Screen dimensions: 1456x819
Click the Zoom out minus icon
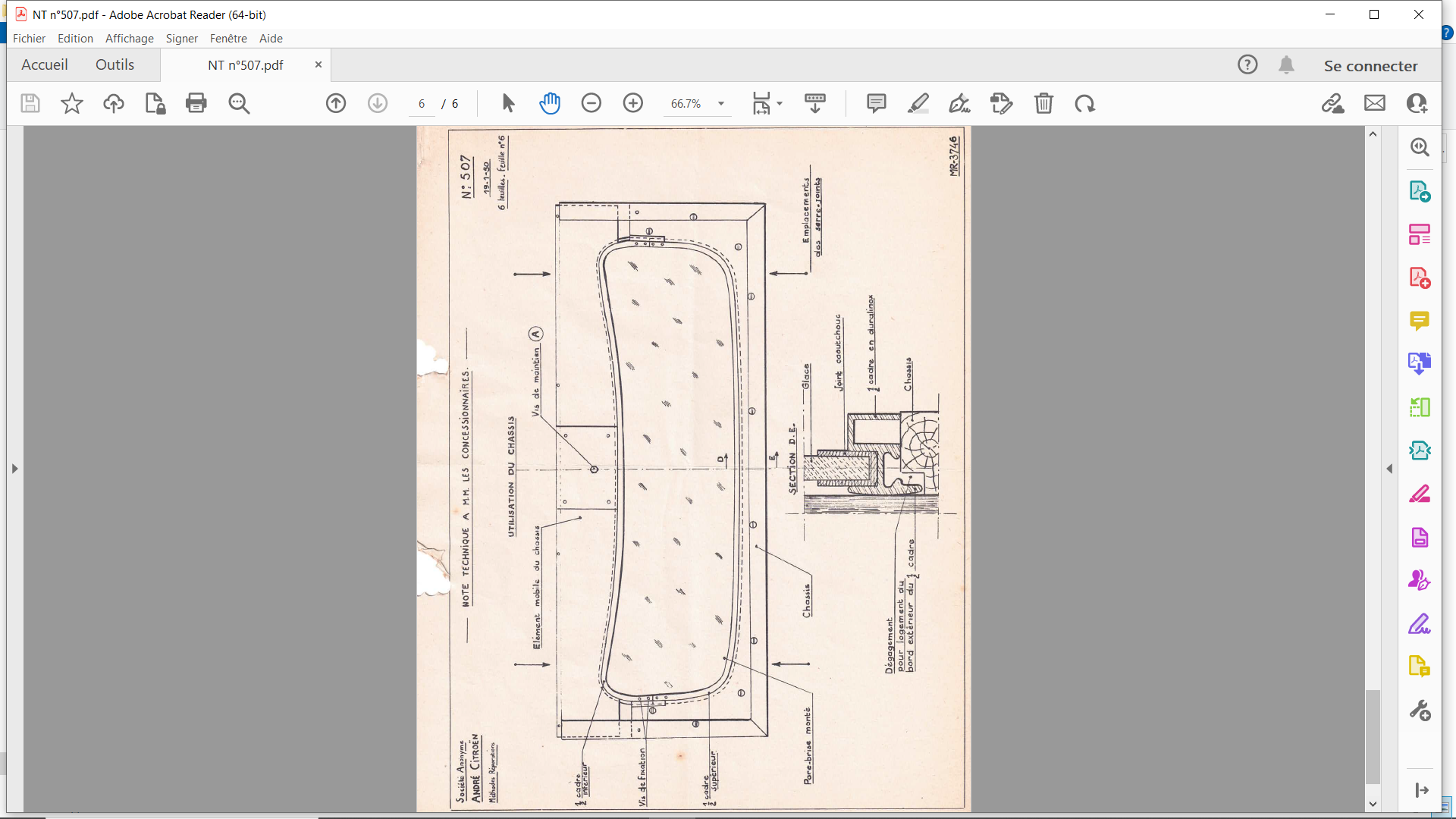pyautogui.click(x=591, y=103)
